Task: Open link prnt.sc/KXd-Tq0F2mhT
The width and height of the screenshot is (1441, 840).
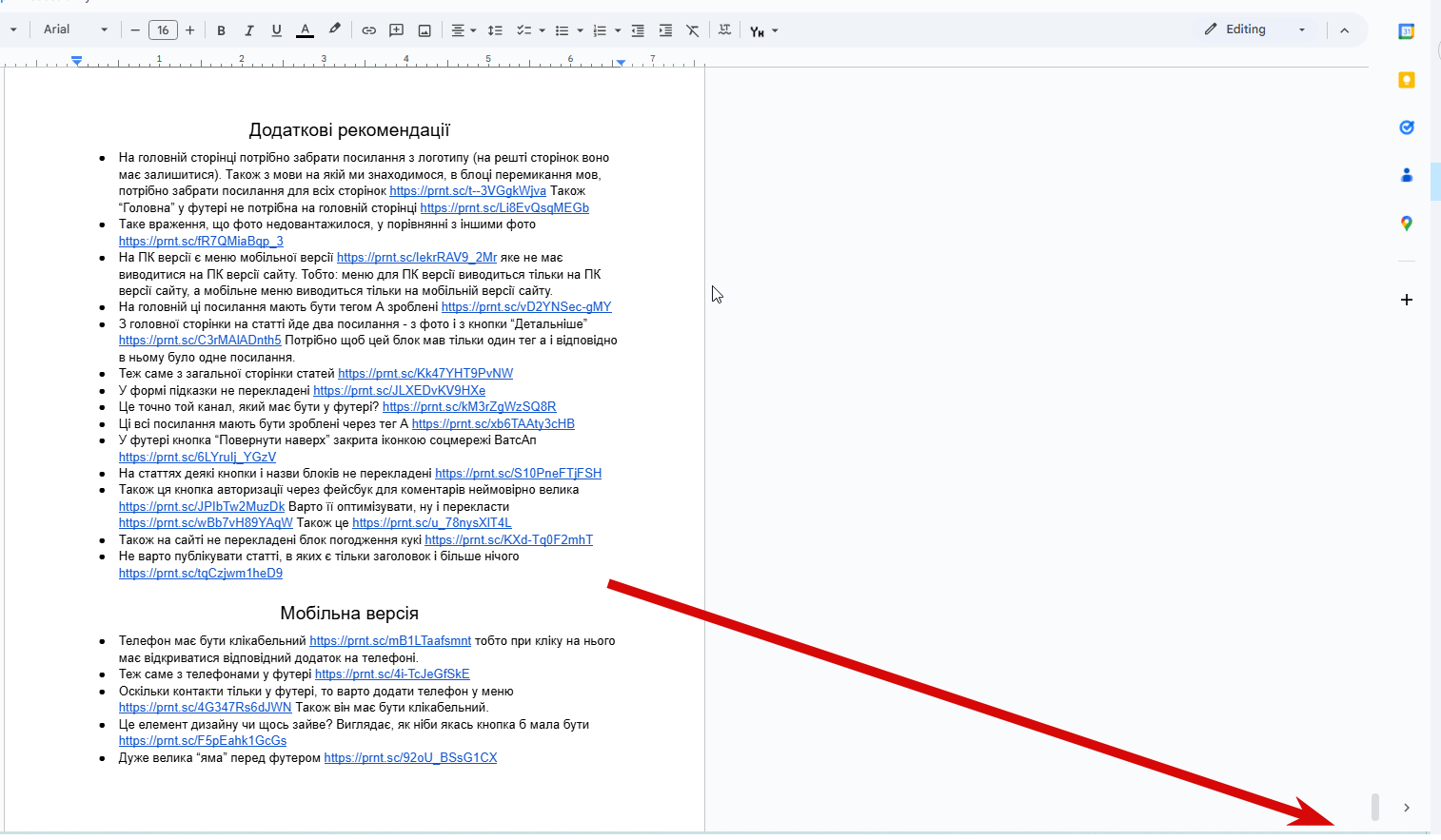Action: (x=508, y=540)
